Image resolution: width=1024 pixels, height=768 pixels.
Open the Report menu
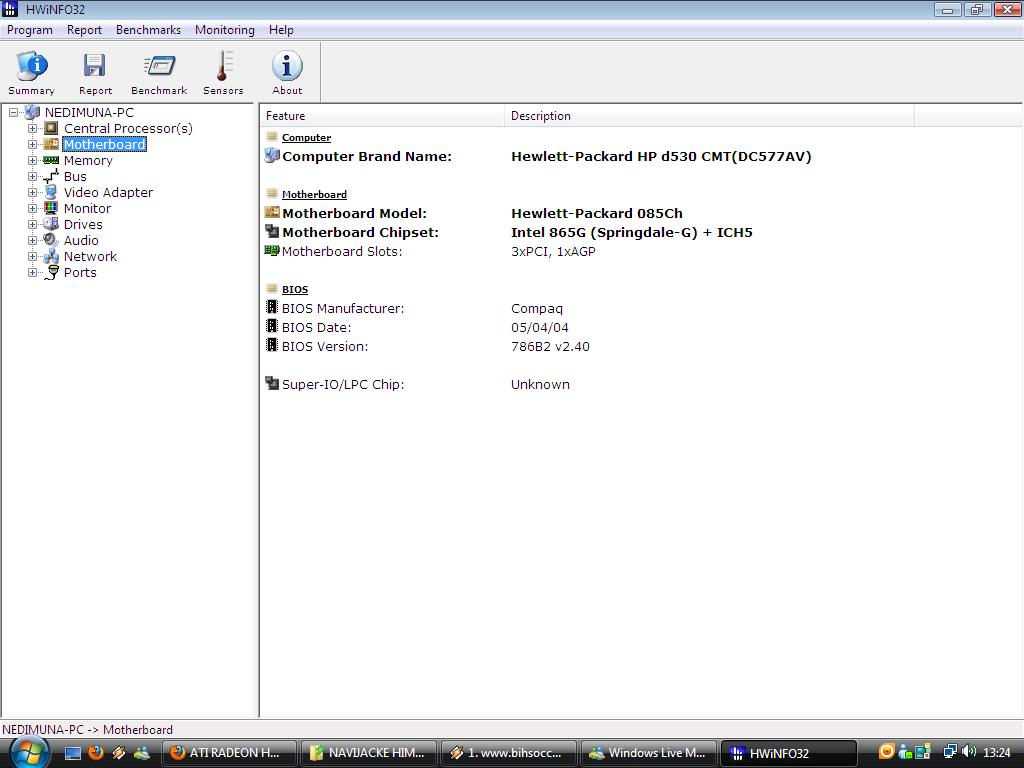coord(84,30)
